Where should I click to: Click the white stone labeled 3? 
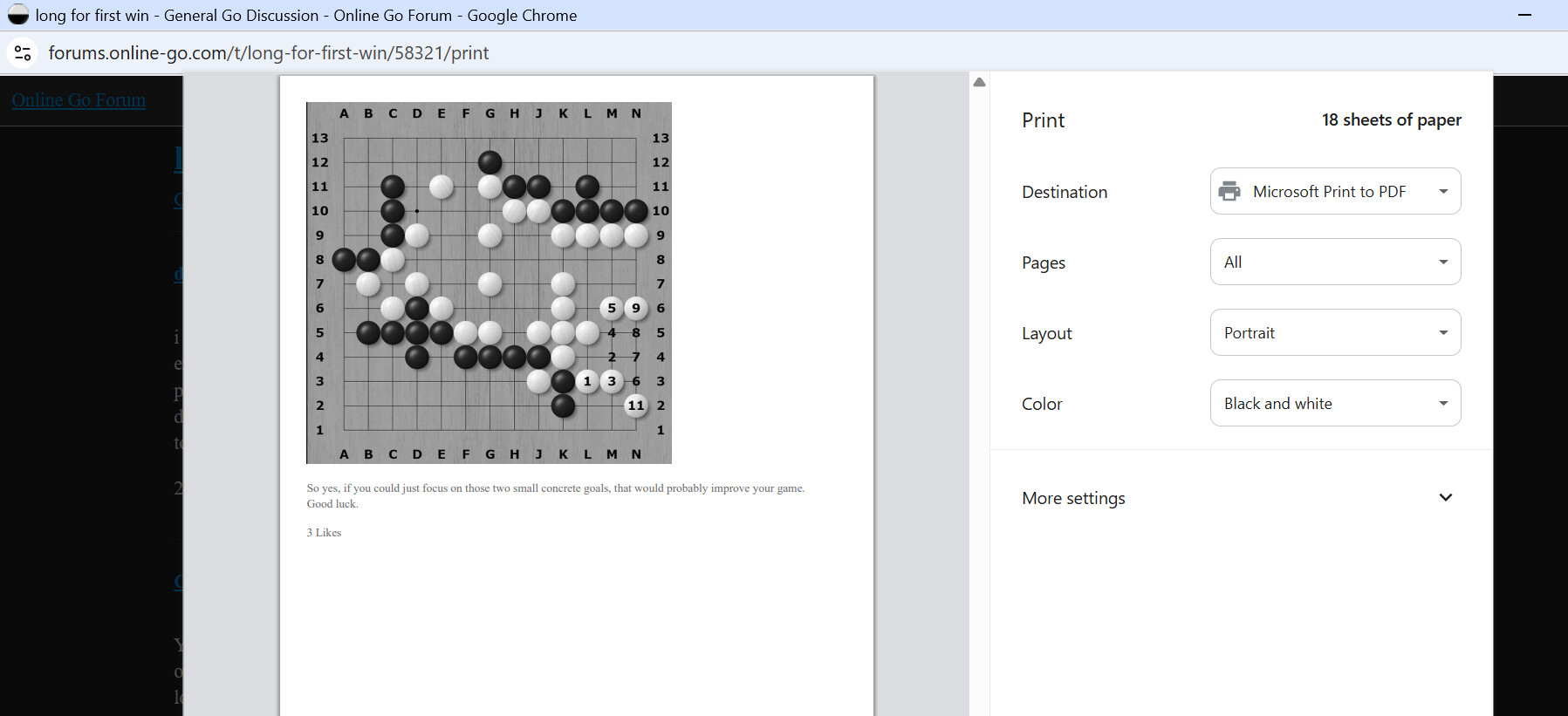(x=612, y=381)
